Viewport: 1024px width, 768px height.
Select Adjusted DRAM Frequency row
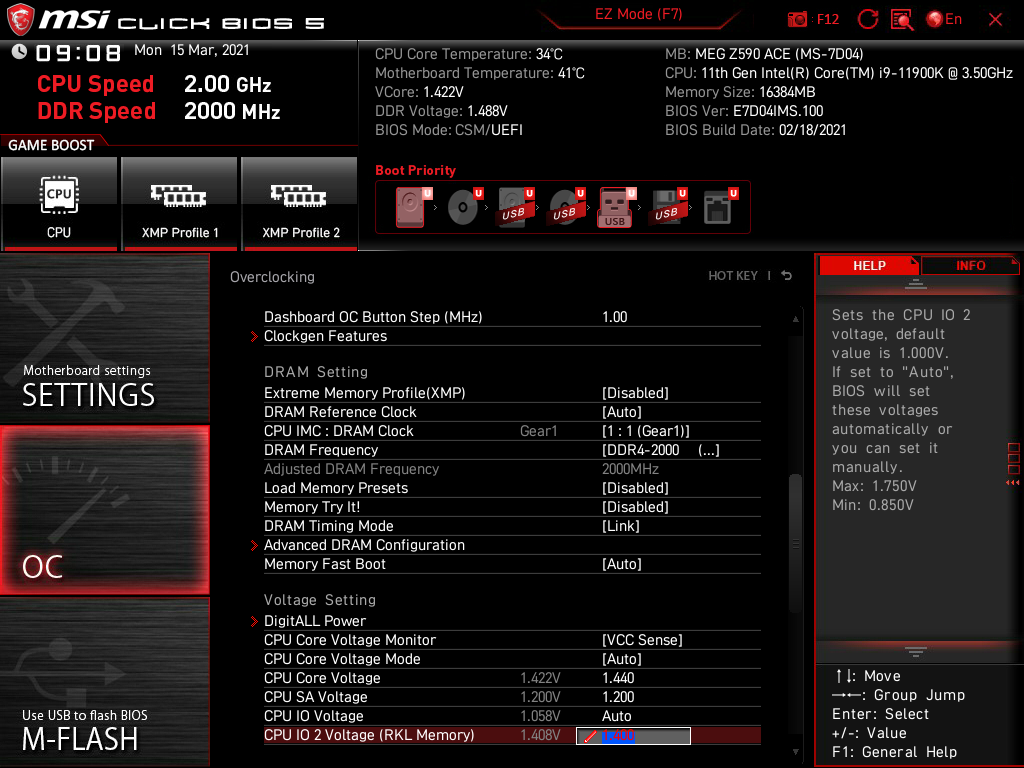tap(512, 469)
